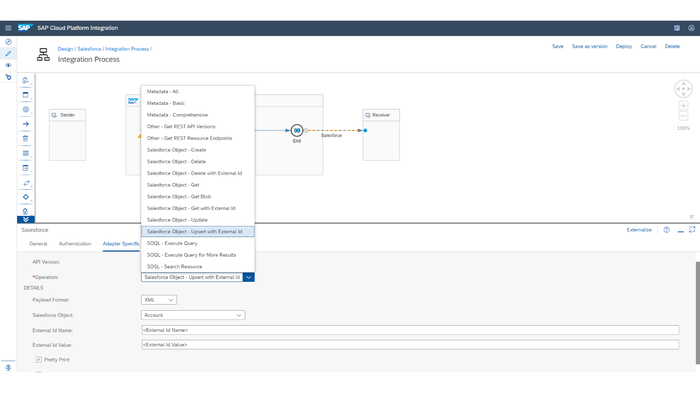Choose Salesforce Object - Update

(x=198, y=220)
